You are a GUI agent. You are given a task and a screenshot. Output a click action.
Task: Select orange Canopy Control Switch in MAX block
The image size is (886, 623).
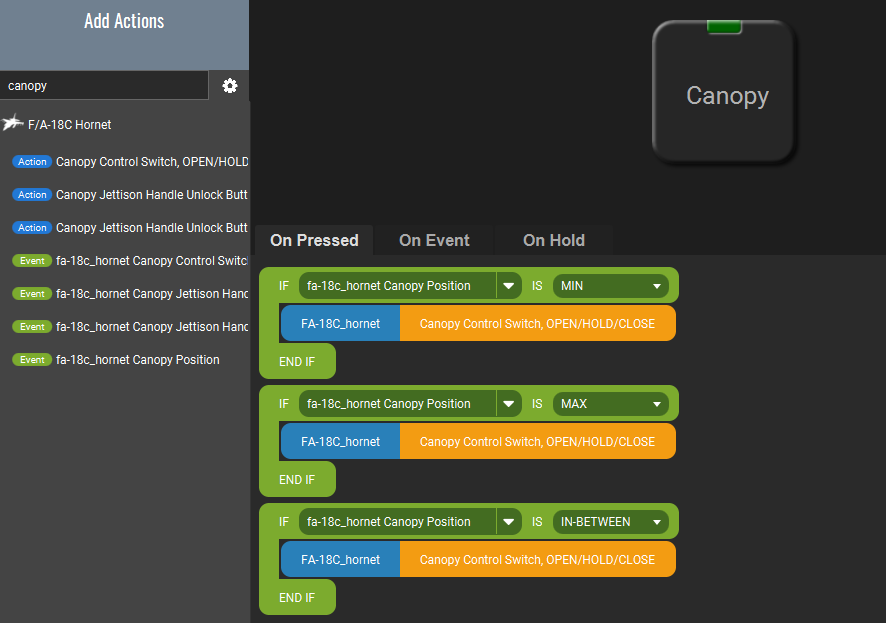(x=537, y=442)
